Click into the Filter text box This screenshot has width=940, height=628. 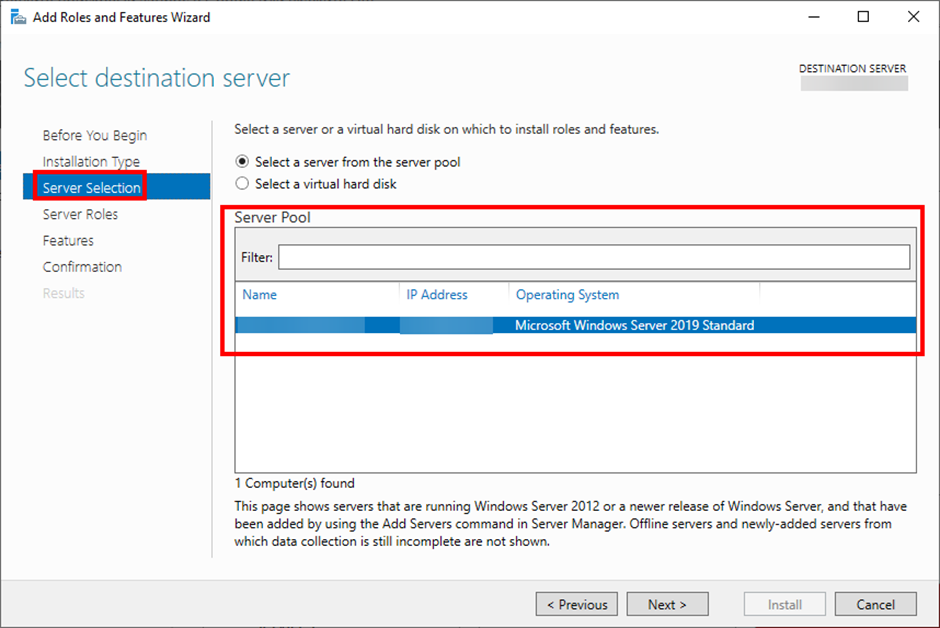click(593, 257)
